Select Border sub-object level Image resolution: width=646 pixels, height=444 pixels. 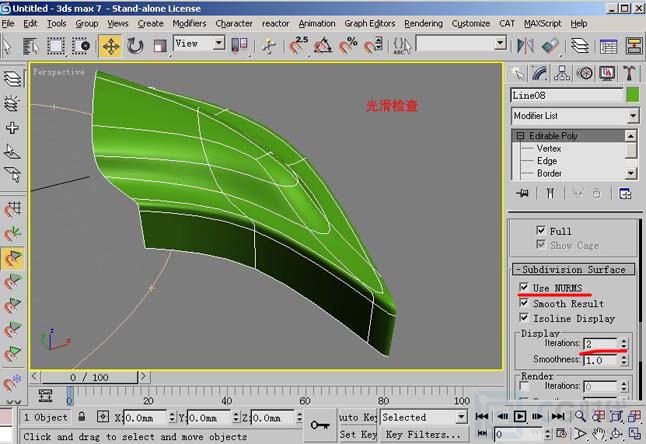[549, 173]
